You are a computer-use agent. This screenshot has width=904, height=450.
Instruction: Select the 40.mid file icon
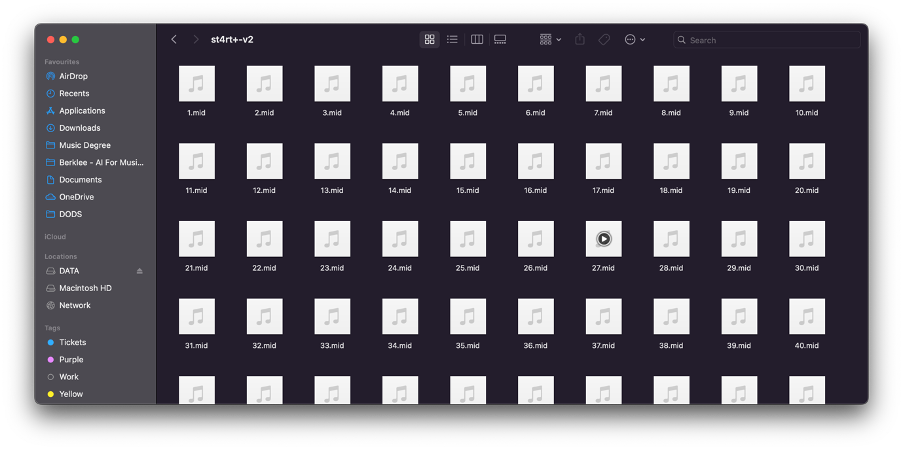(x=807, y=316)
